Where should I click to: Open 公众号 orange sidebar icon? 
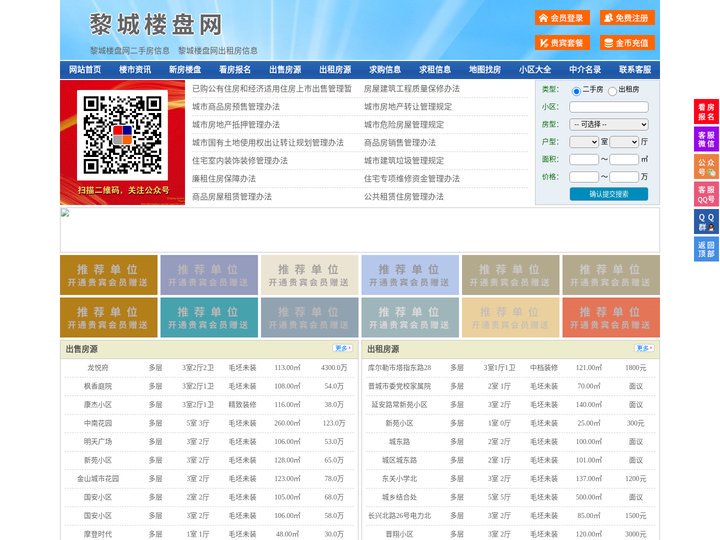[x=706, y=167]
